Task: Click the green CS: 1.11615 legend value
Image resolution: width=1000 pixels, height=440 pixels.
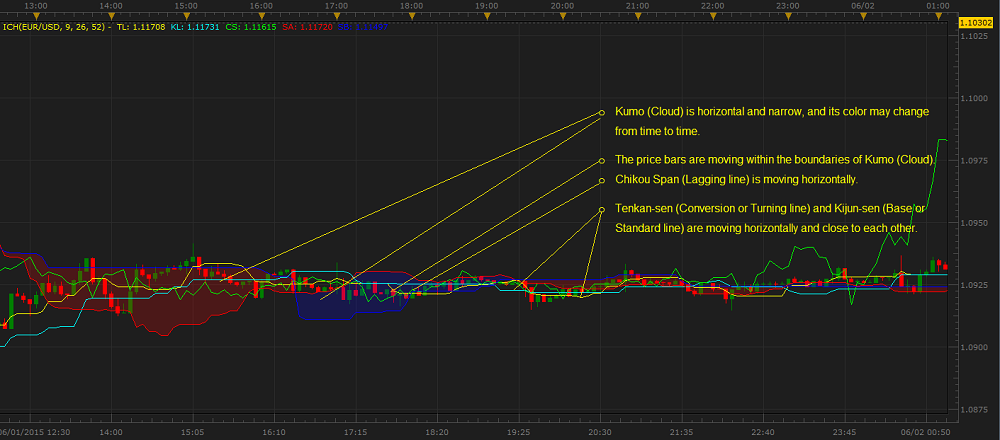Action: coord(250,27)
